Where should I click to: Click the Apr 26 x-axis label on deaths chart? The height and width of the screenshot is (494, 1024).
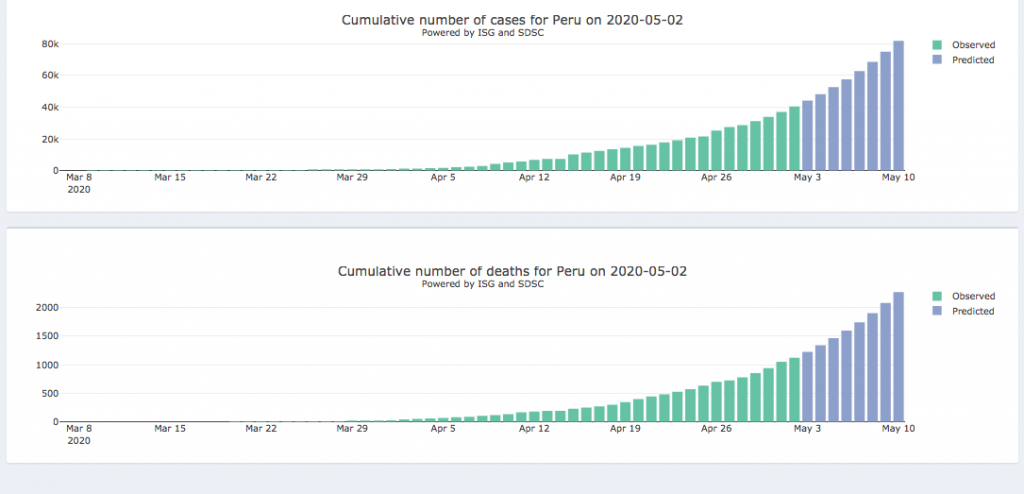click(x=716, y=428)
